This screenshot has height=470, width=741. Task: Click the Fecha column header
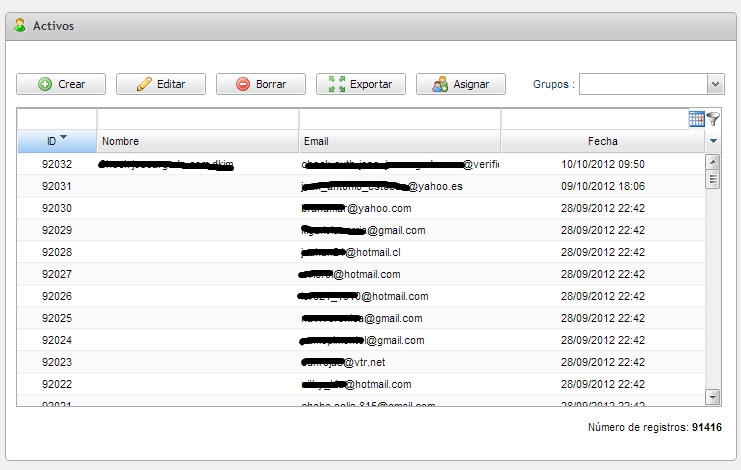(x=603, y=141)
